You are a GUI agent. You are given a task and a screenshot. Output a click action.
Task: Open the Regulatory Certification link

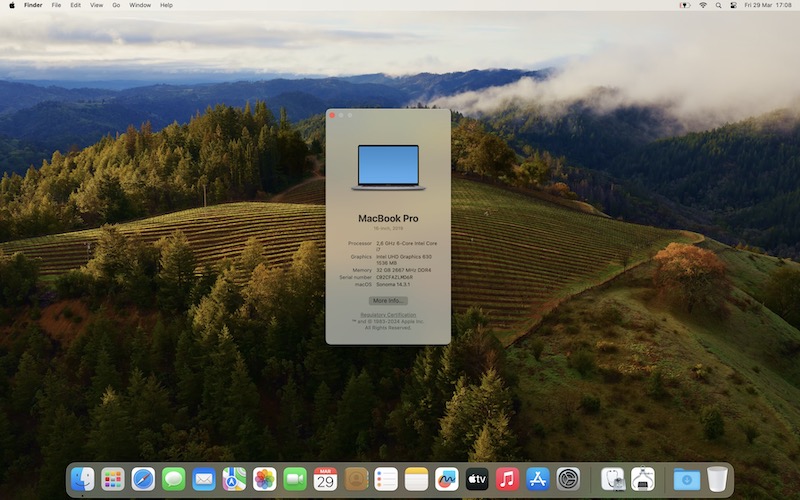pyautogui.click(x=388, y=314)
